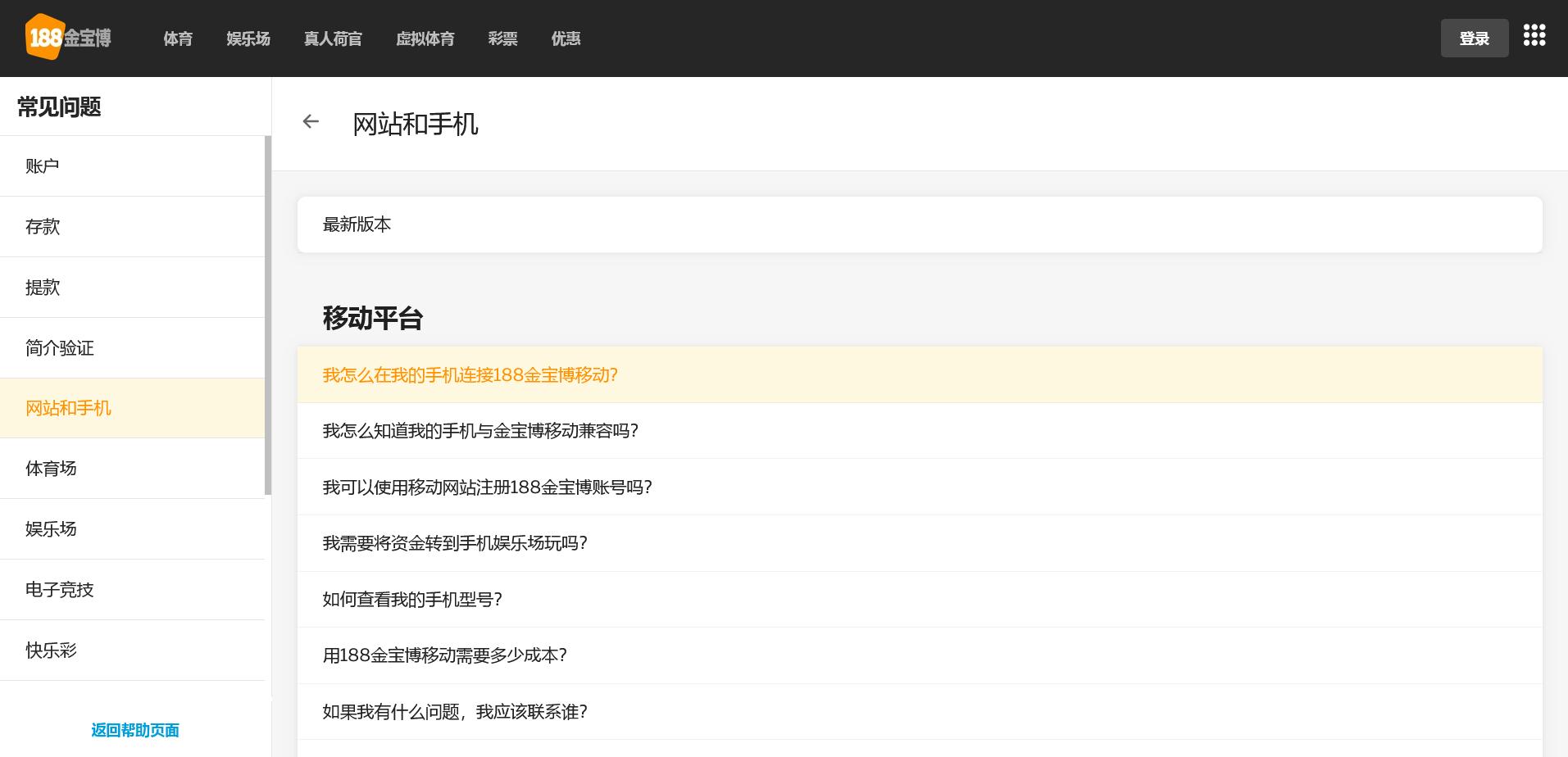Select 真人荷官 in the top navigation
This screenshot has width=1568, height=757.
(x=333, y=39)
